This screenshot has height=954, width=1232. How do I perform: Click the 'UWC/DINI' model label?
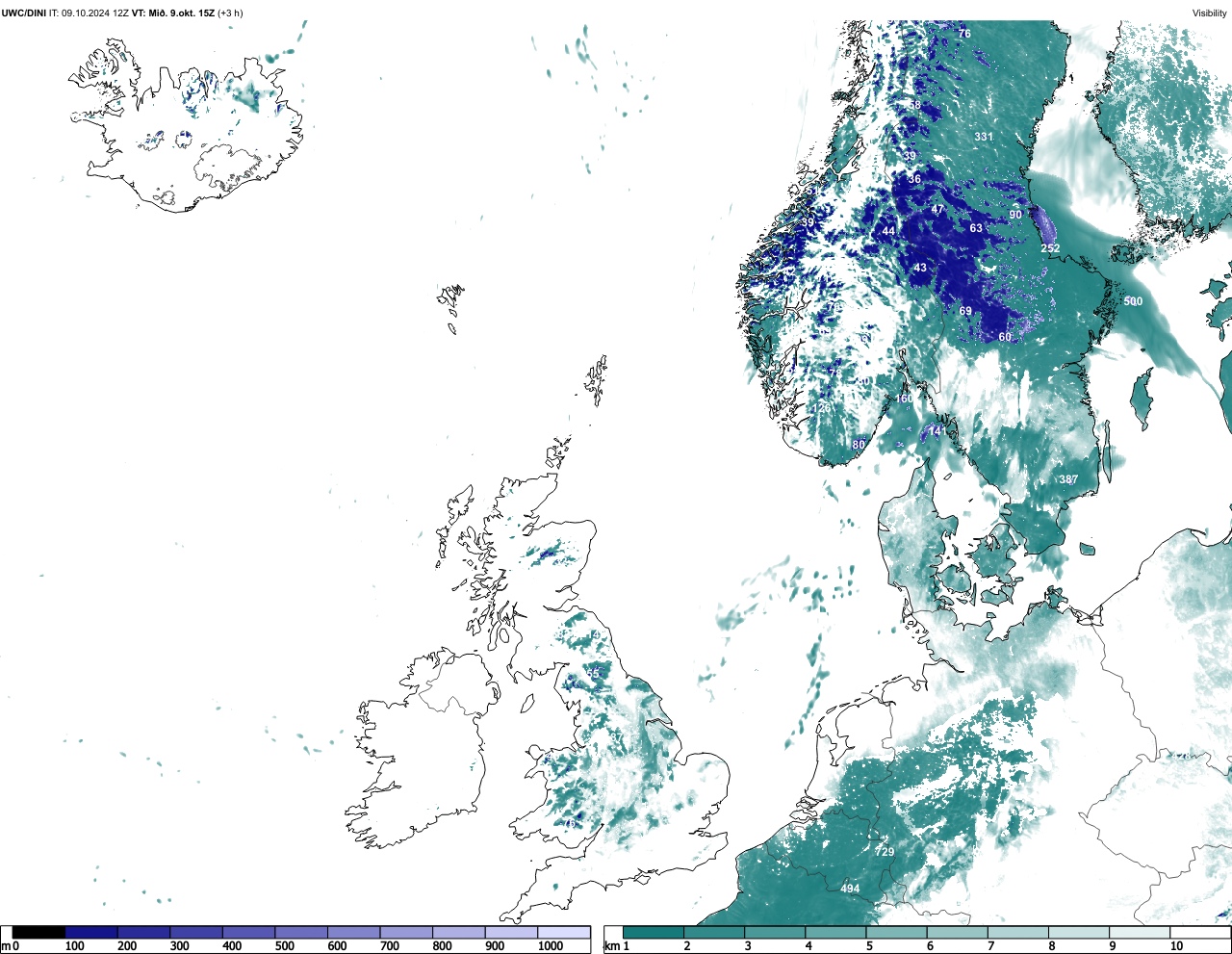pyautogui.click(x=23, y=13)
